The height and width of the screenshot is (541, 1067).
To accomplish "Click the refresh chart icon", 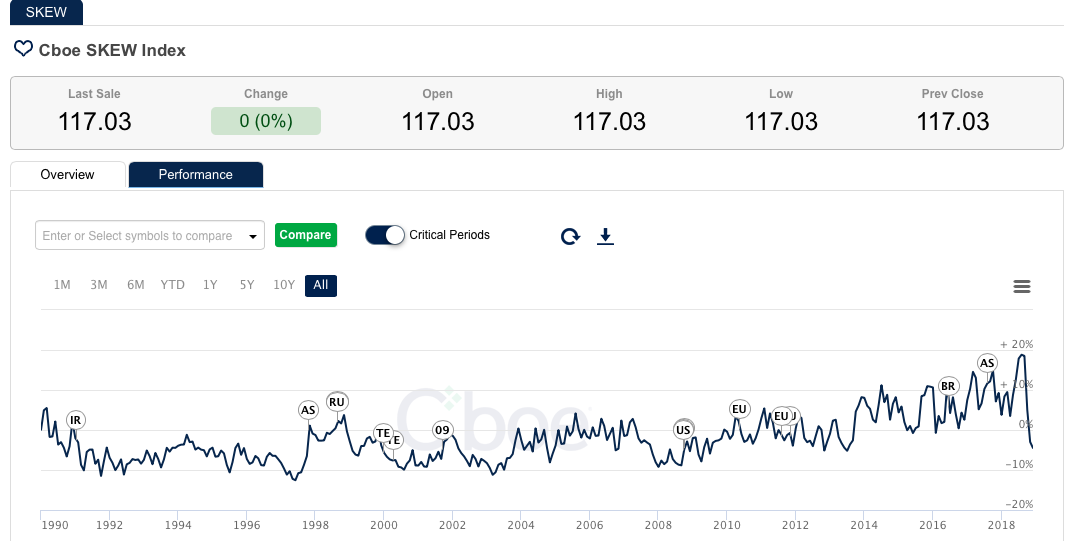I will click(x=570, y=236).
